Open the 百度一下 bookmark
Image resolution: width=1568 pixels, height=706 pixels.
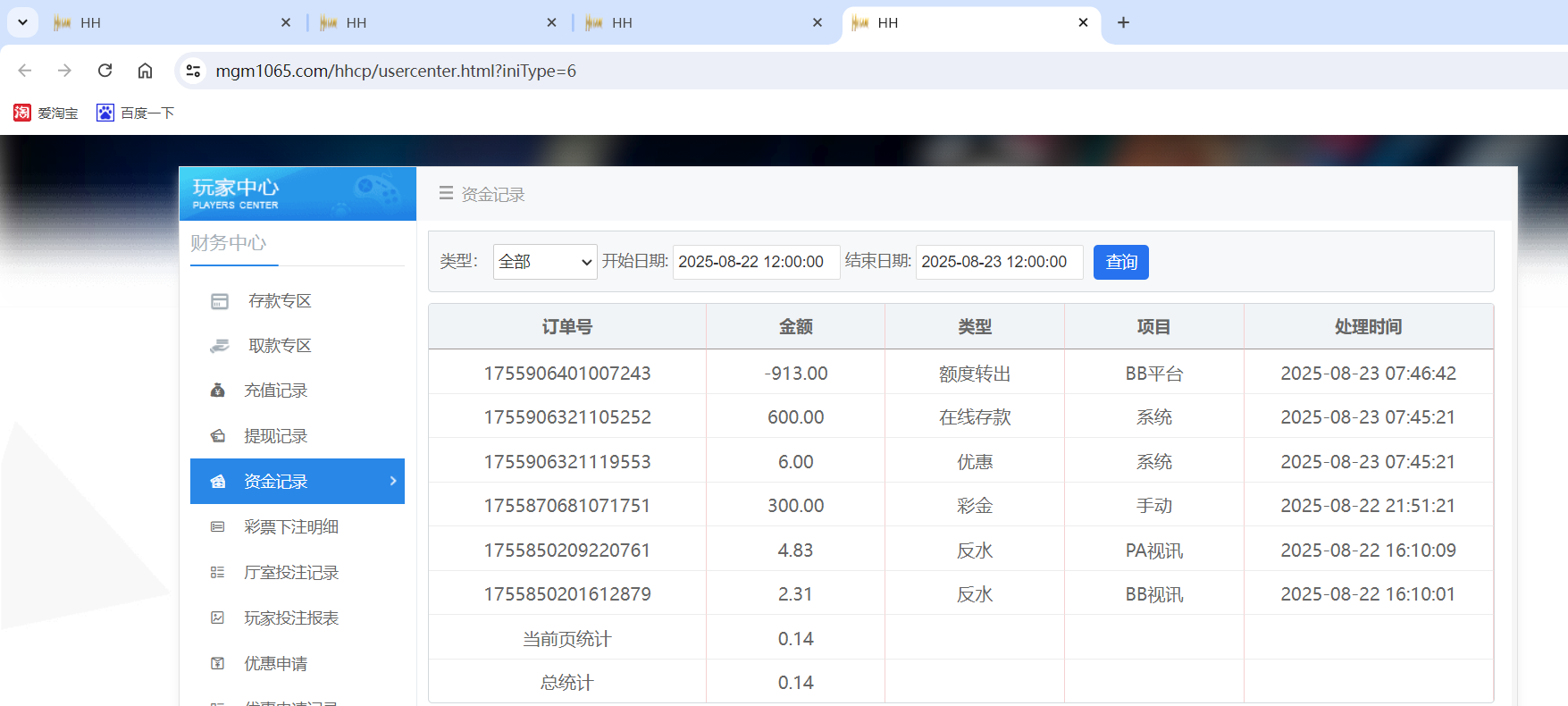[x=136, y=113]
